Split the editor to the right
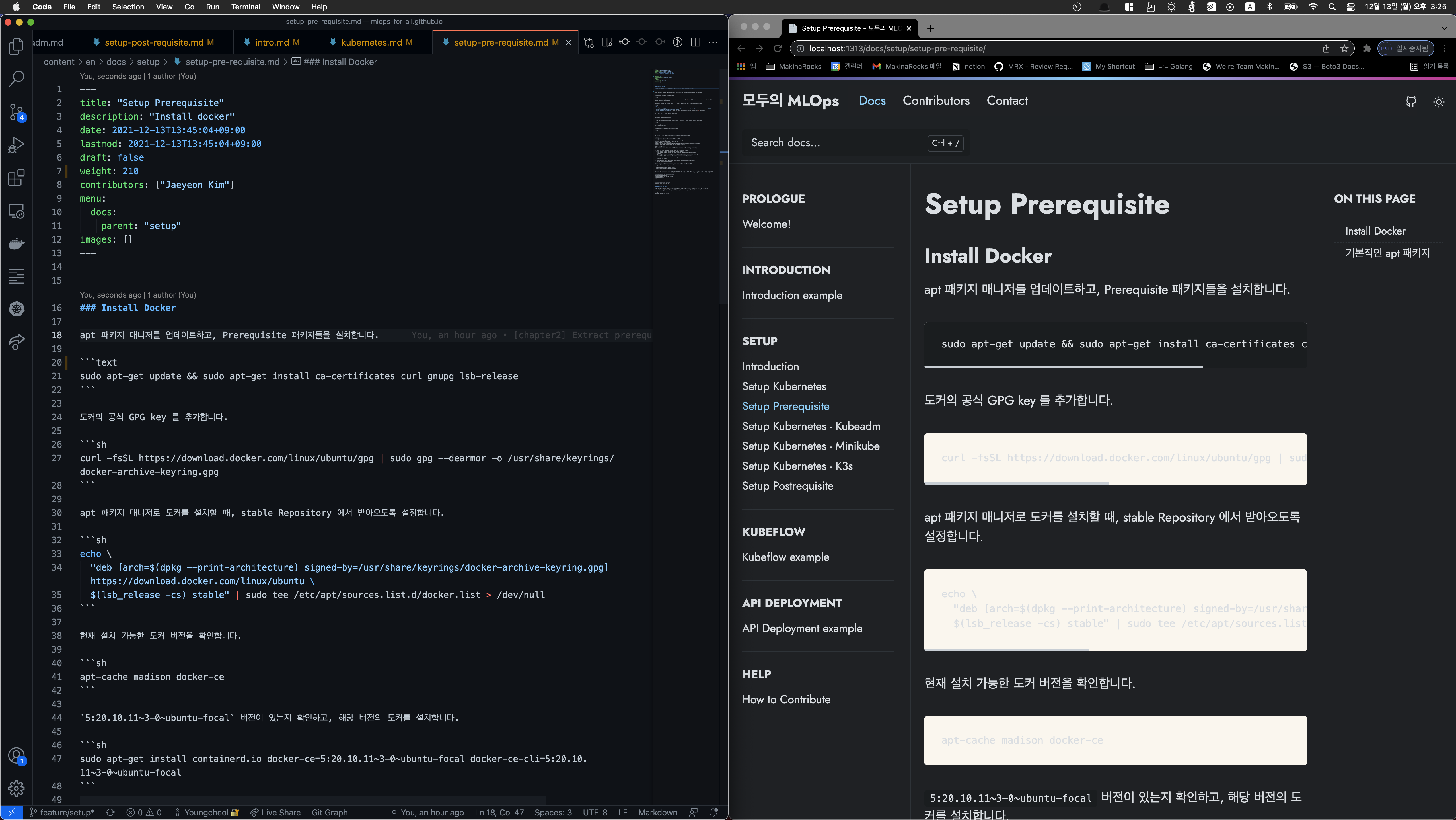This screenshot has width=1456, height=820. pyautogui.click(x=696, y=42)
